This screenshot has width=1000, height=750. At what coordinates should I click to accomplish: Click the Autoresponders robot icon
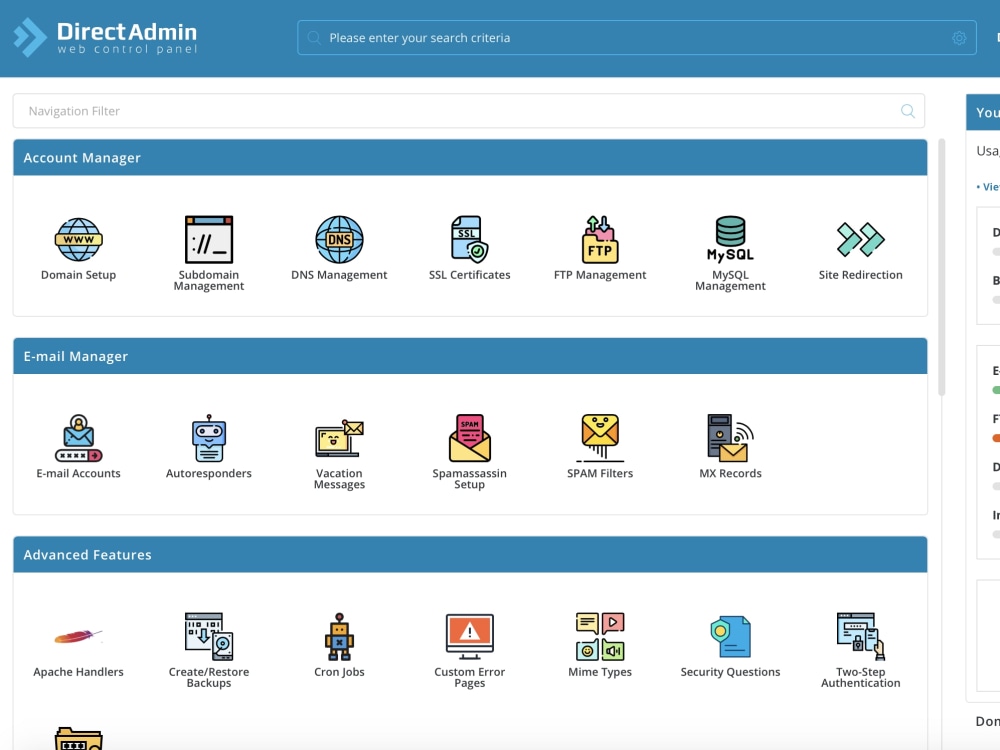(x=208, y=438)
